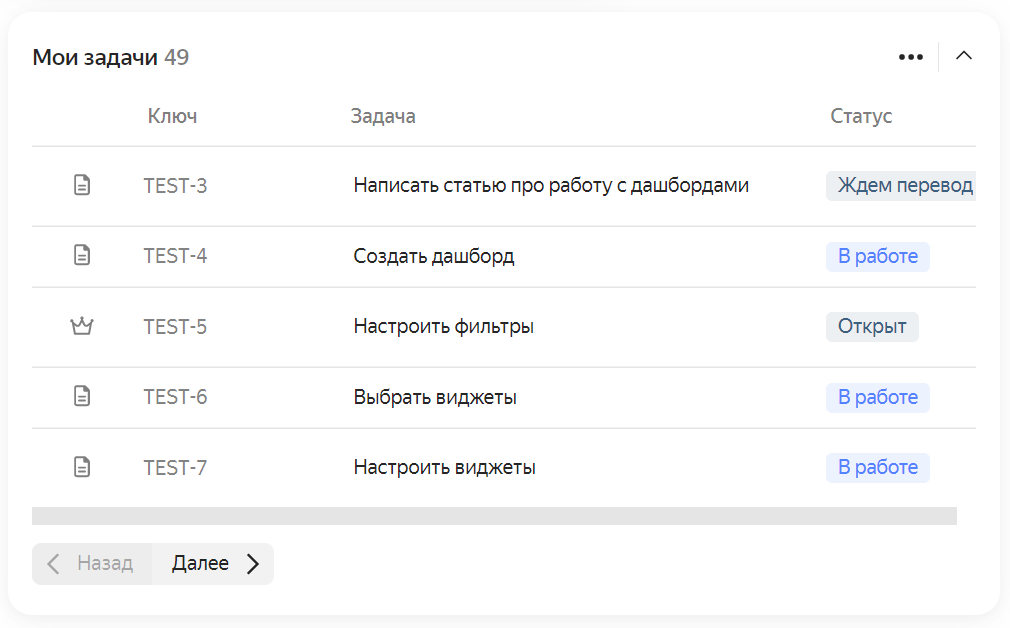
Task: Click the Задача column header
Action: click(x=383, y=116)
